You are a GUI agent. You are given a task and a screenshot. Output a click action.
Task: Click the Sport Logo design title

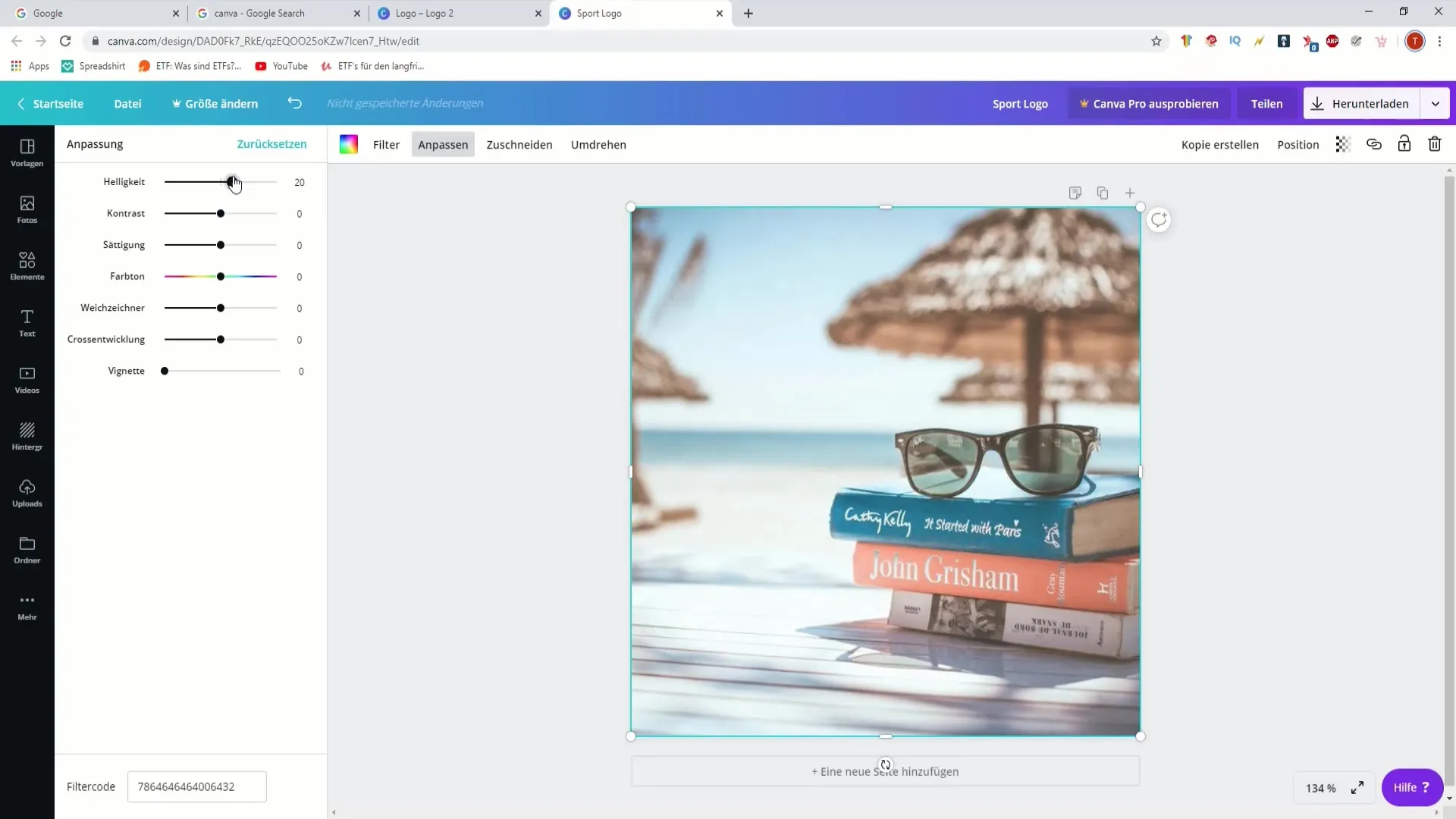[1020, 104]
